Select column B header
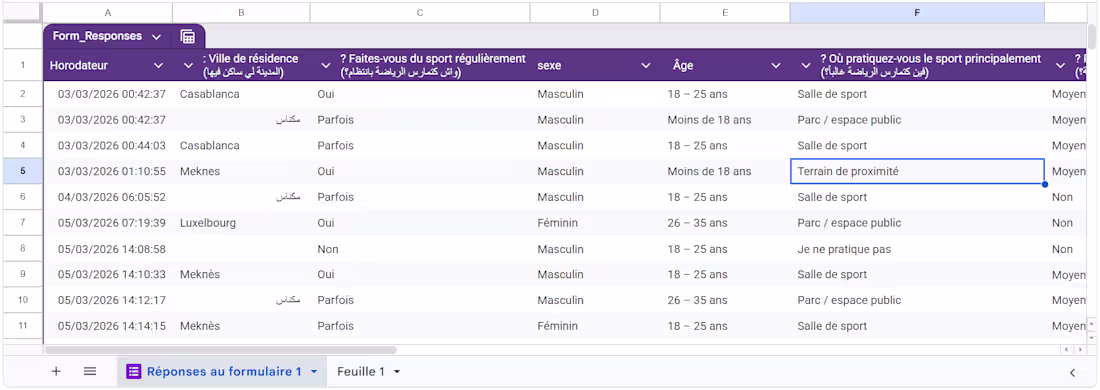The width and height of the screenshot is (1100, 390). pos(241,13)
